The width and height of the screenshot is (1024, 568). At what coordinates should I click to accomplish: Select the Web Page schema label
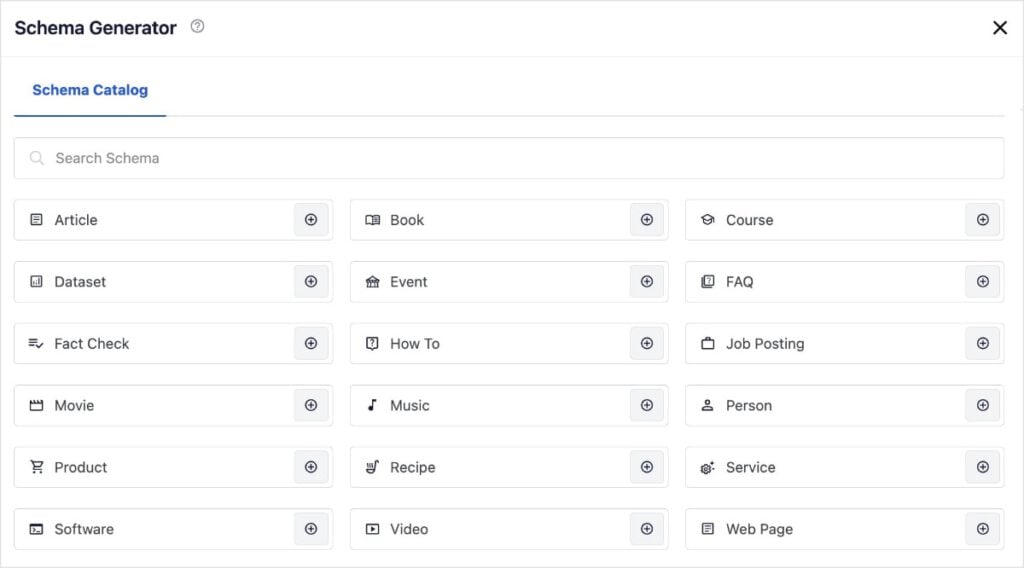point(760,529)
